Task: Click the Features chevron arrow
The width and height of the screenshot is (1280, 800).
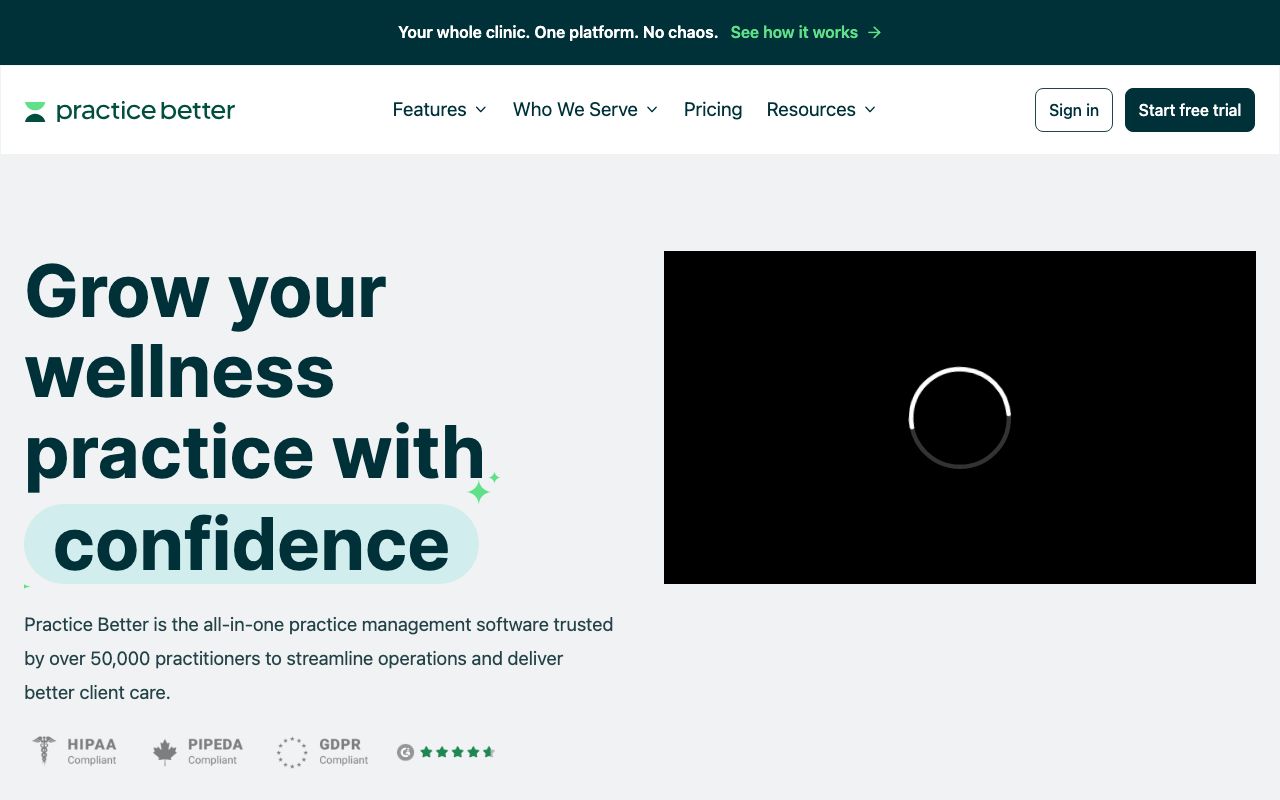Action: (482, 111)
